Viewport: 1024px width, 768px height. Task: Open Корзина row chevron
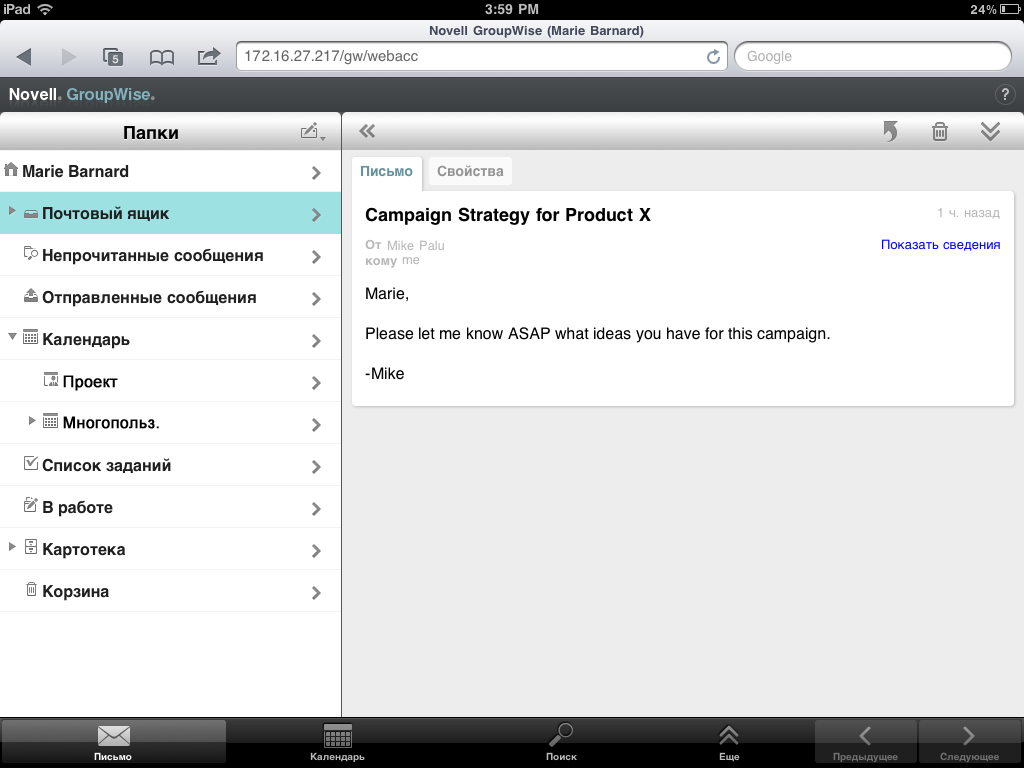(x=316, y=592)
